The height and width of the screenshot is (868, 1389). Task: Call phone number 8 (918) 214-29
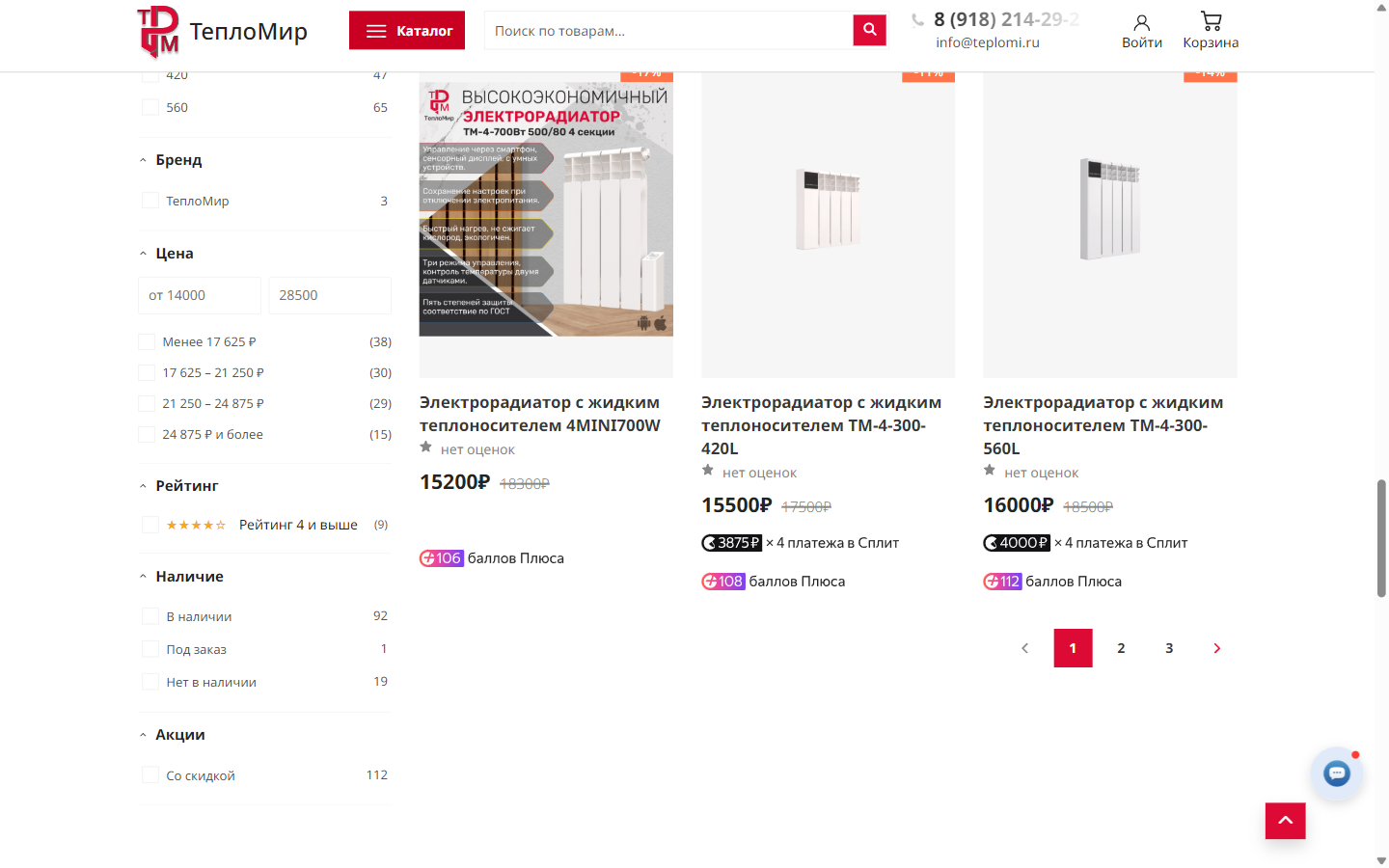click(1006, 19)
